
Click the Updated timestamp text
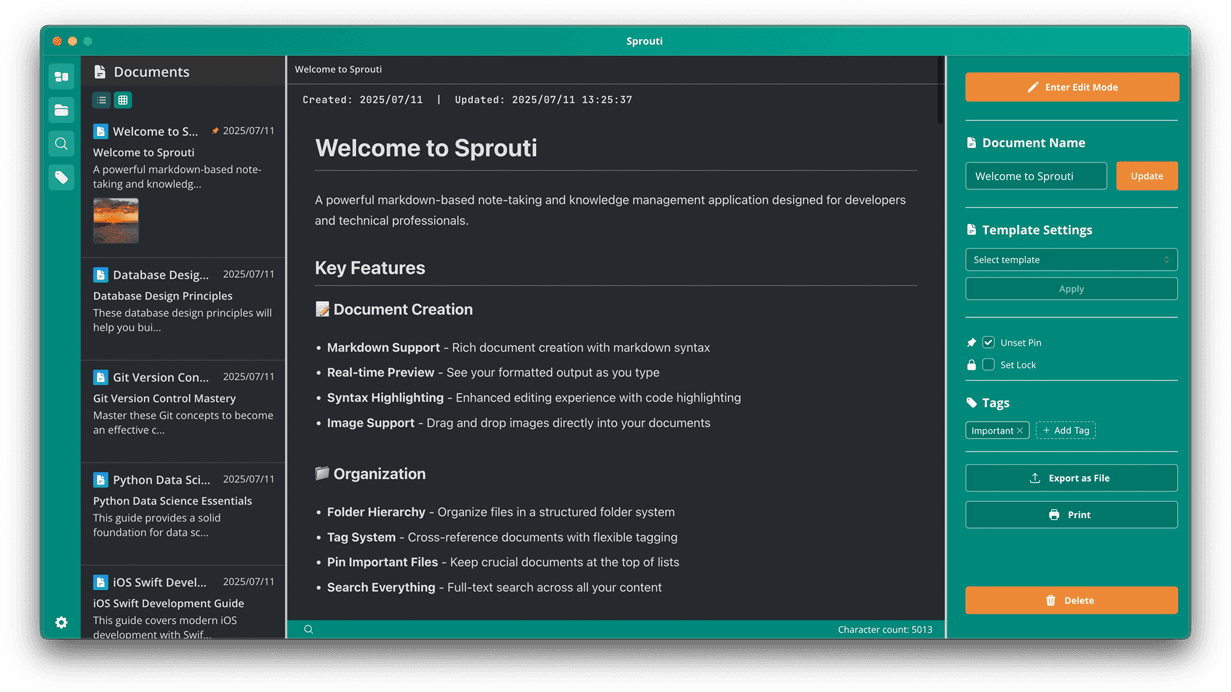click(543, 100)
